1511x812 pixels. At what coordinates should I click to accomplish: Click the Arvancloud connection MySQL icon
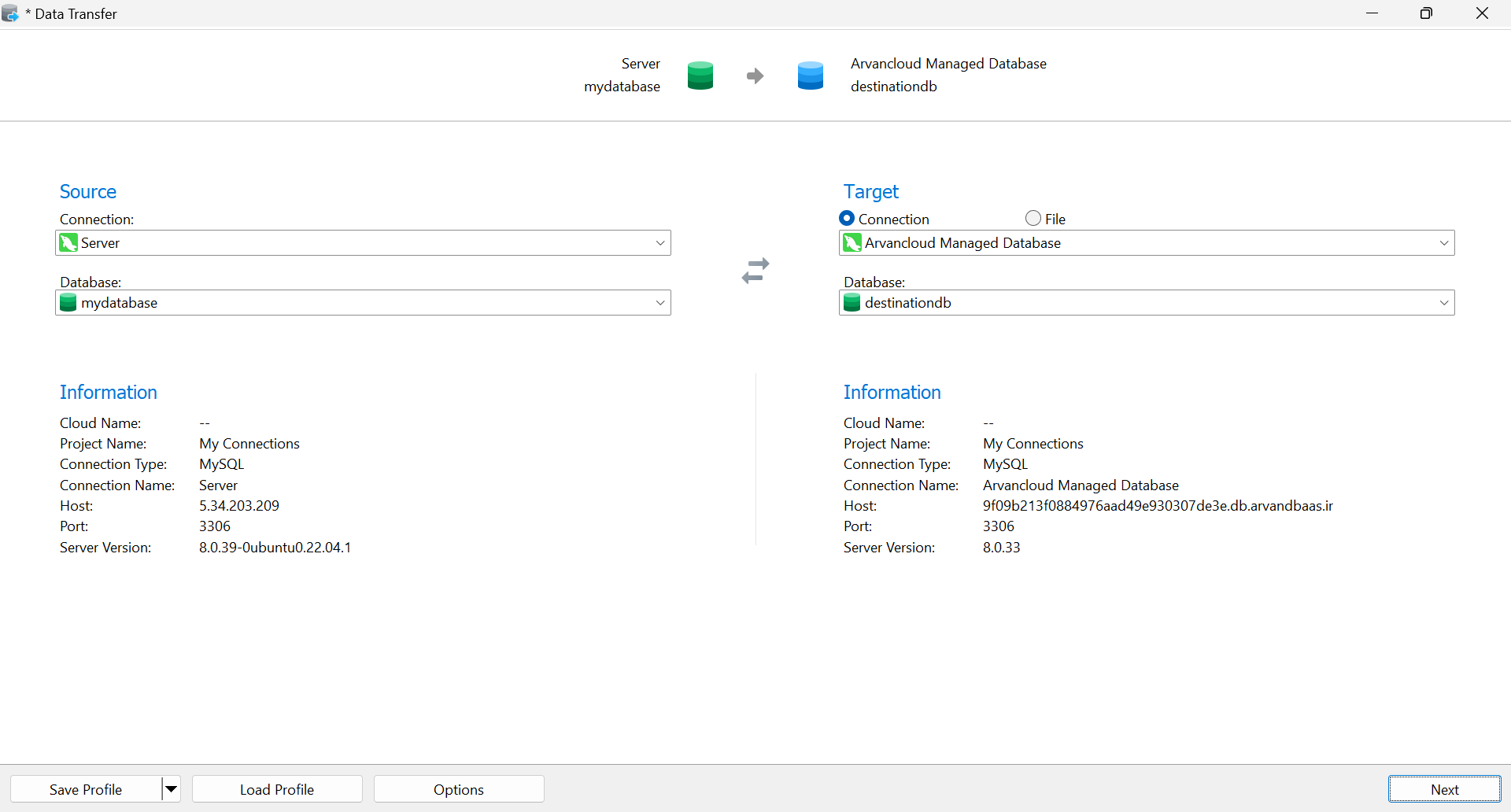coord(852,243)
